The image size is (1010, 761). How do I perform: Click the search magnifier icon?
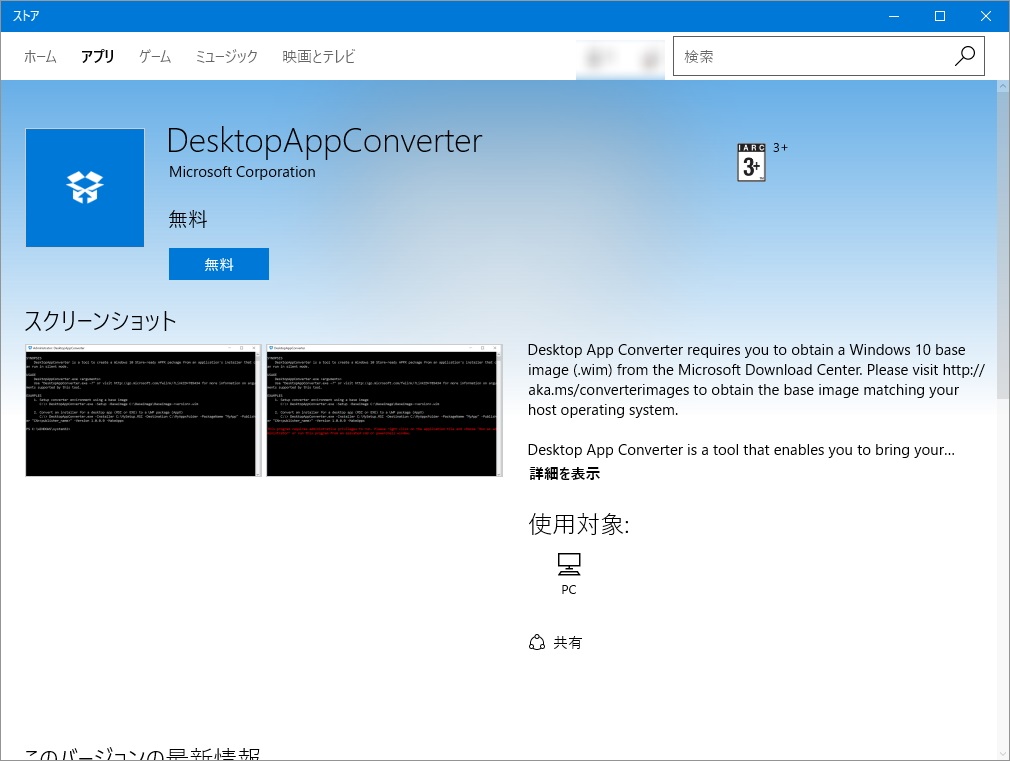click(x=964, y=56)
